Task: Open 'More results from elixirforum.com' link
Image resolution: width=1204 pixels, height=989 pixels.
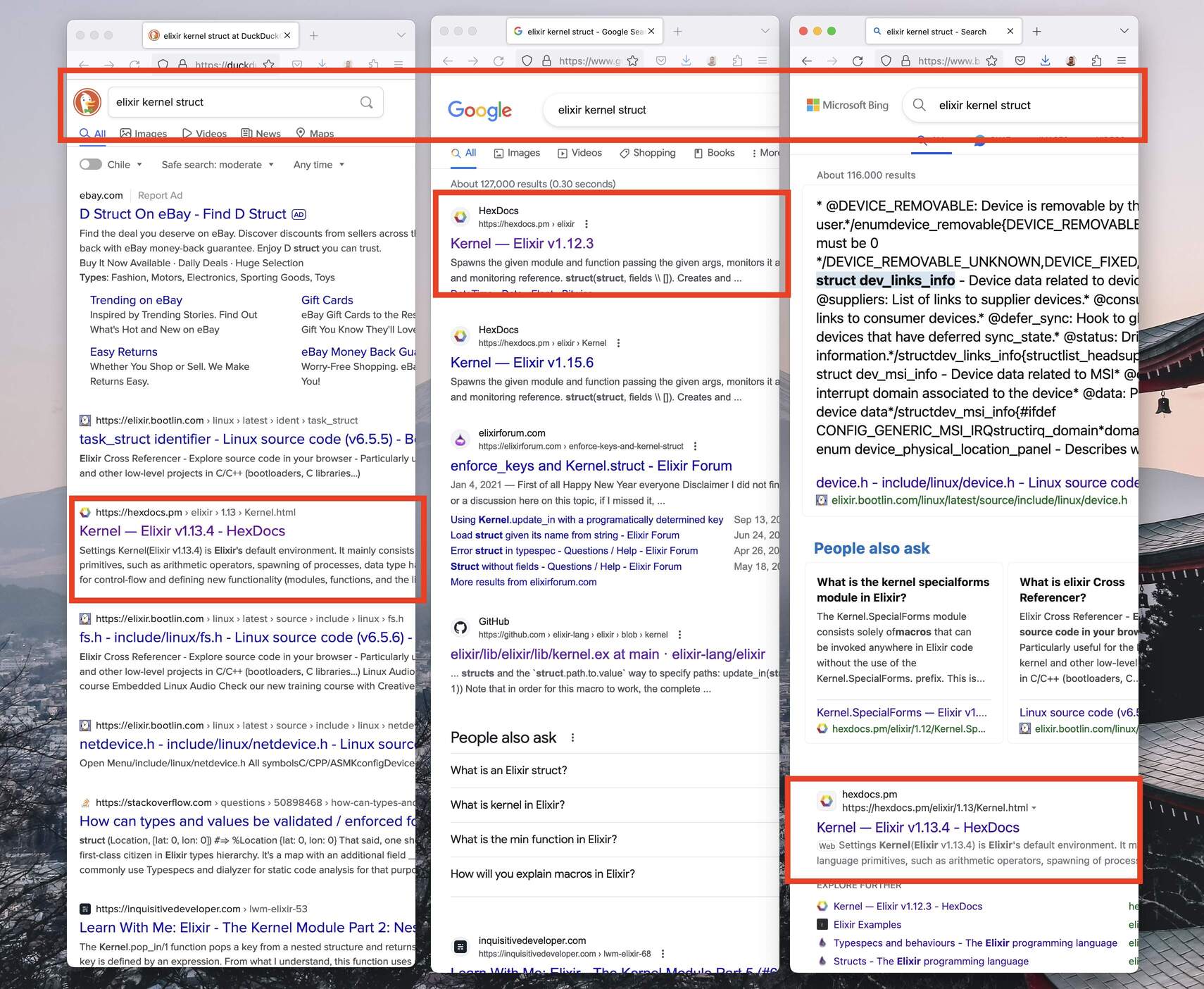Action: coord(523,582)
